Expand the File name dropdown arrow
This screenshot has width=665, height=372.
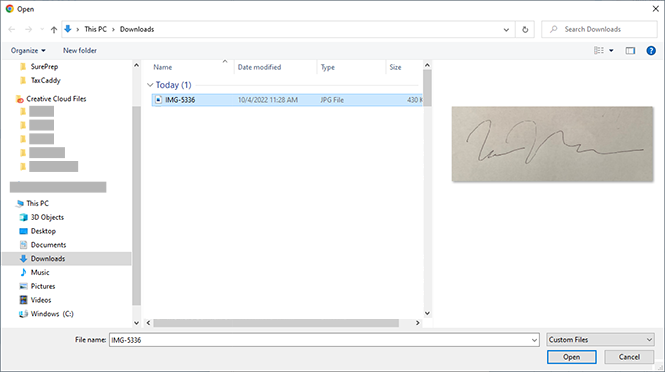tap(534, 340)
